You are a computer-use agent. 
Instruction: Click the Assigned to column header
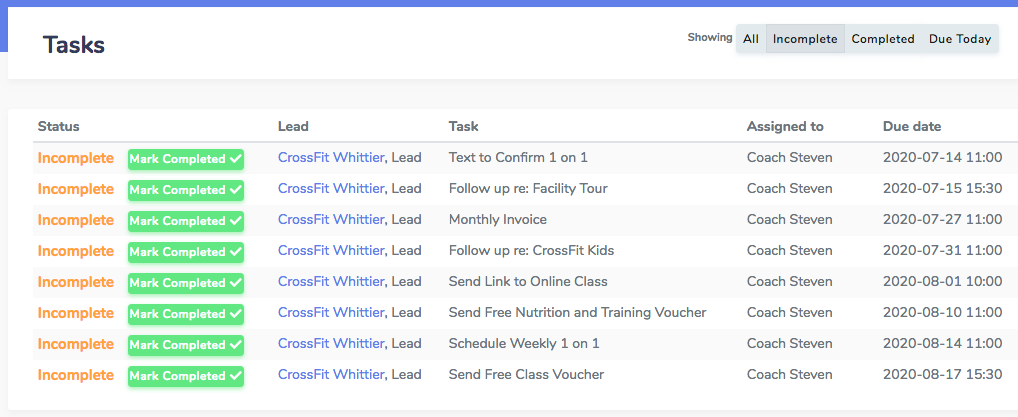[785, 127]
